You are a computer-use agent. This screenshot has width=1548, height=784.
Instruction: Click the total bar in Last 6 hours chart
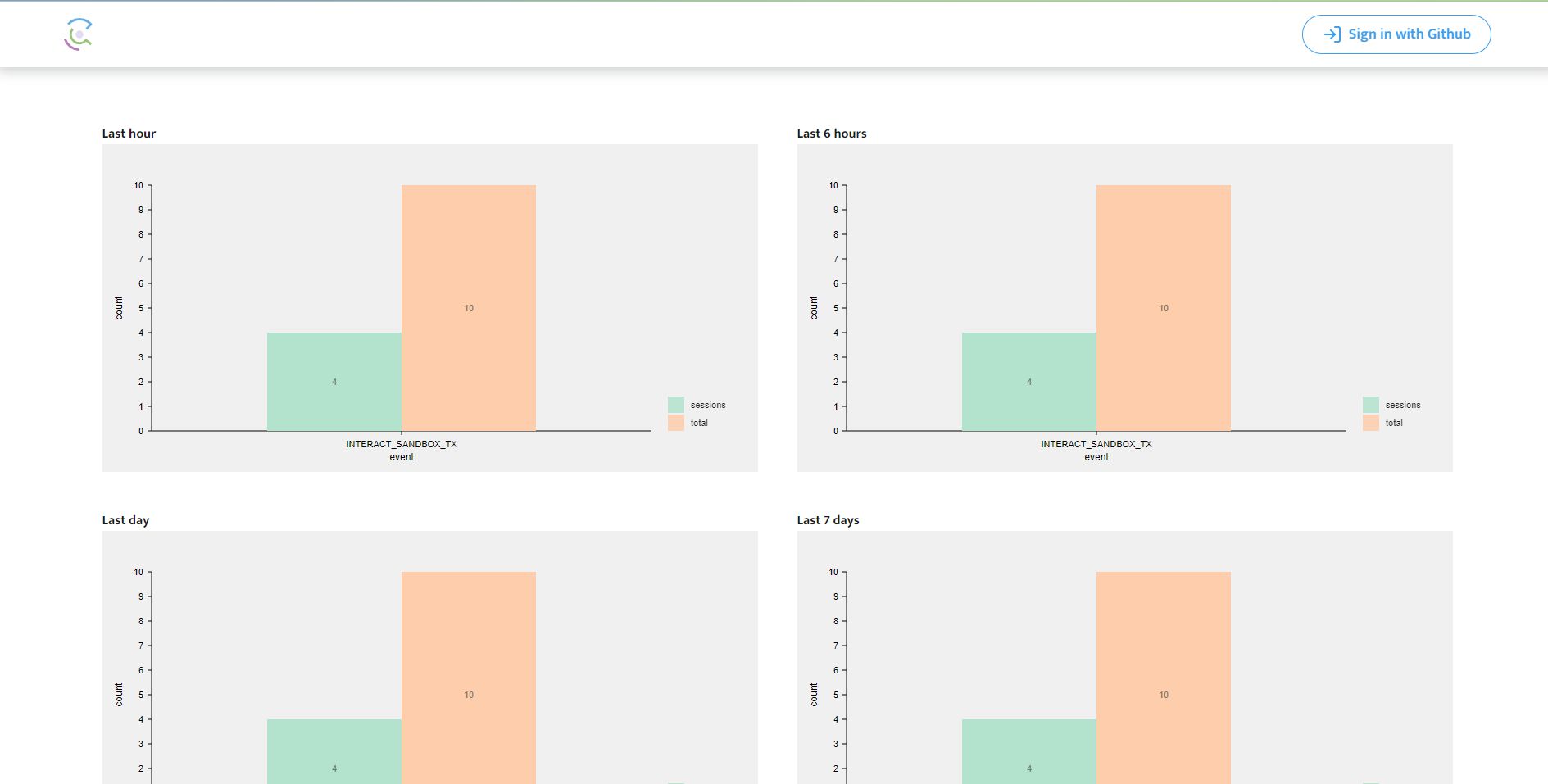pyautogui.click(x=1164, y=308)
